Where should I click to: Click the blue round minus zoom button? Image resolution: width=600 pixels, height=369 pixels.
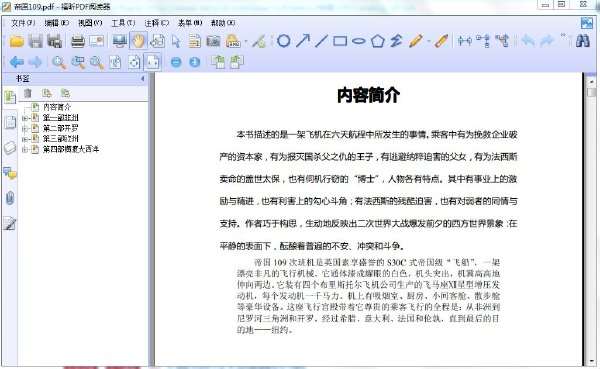[176, 62]
